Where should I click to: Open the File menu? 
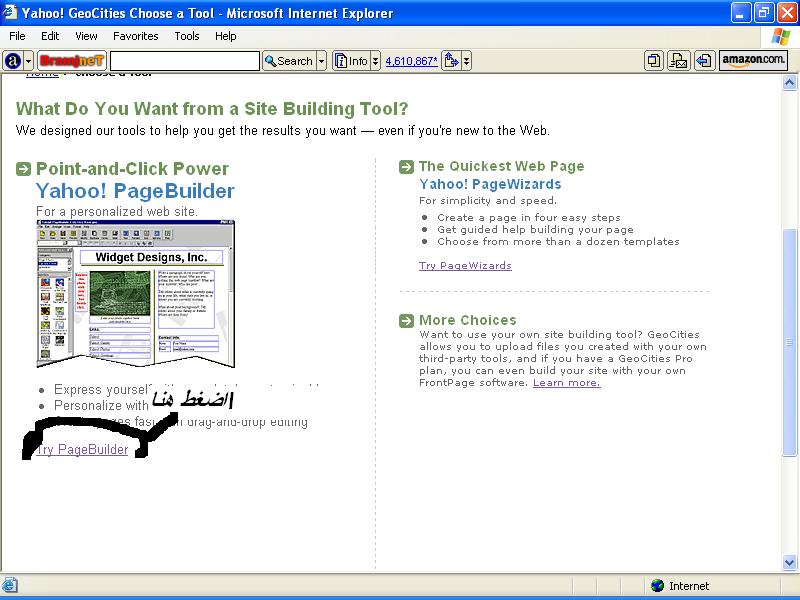pyautogui.click(x=17, y=36)
